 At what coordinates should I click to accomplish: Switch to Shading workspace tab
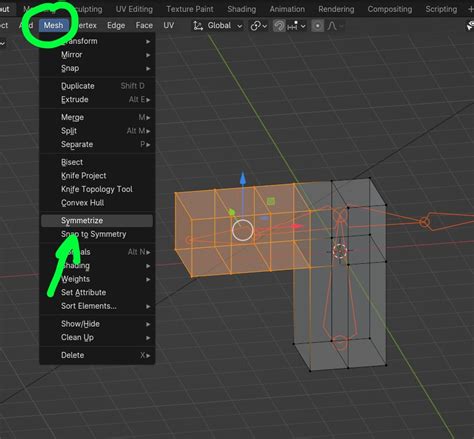pyautogui.click(x=242, y=9)
